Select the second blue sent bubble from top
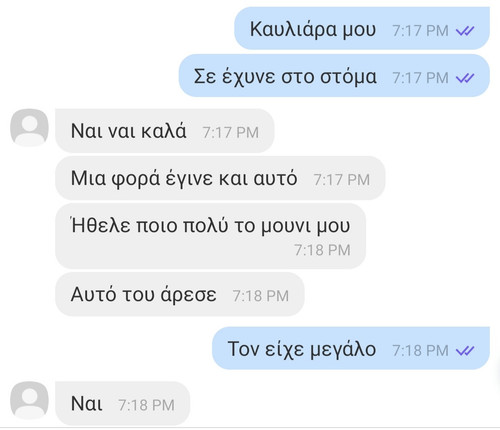The height and width of the screenshot is (430, 500). click(x=334, y=76)
